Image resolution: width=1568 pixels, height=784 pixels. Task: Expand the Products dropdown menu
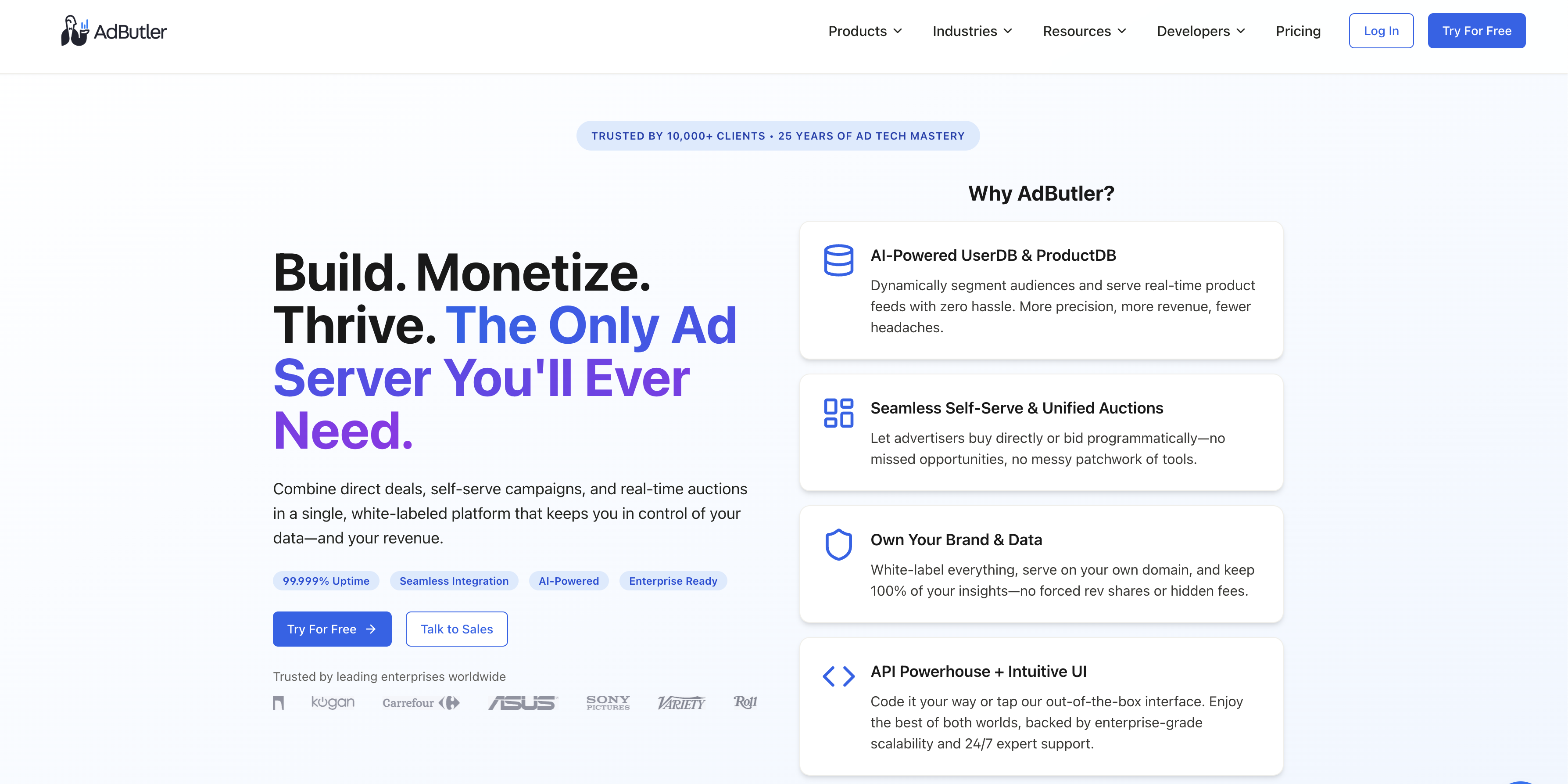point(865,31)
